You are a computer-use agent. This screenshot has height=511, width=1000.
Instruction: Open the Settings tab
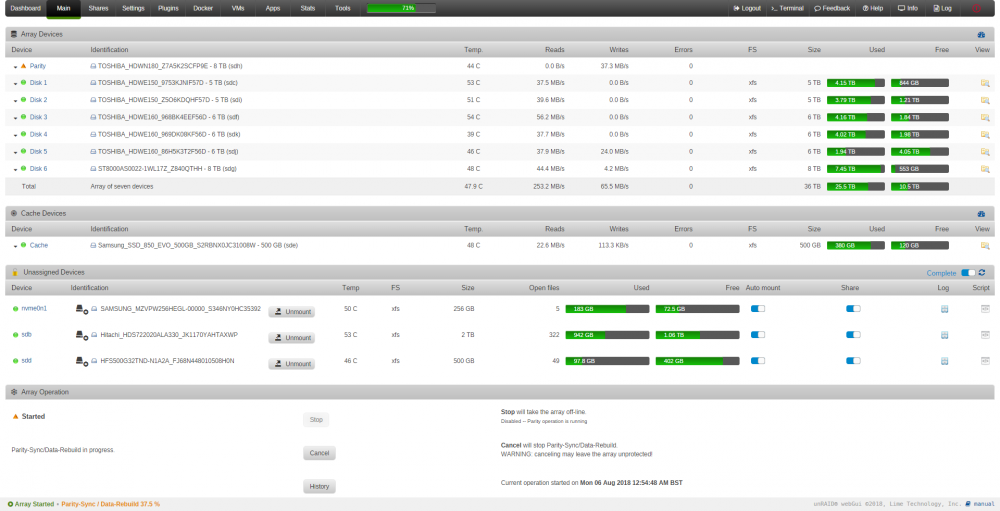tap(133, 8)
